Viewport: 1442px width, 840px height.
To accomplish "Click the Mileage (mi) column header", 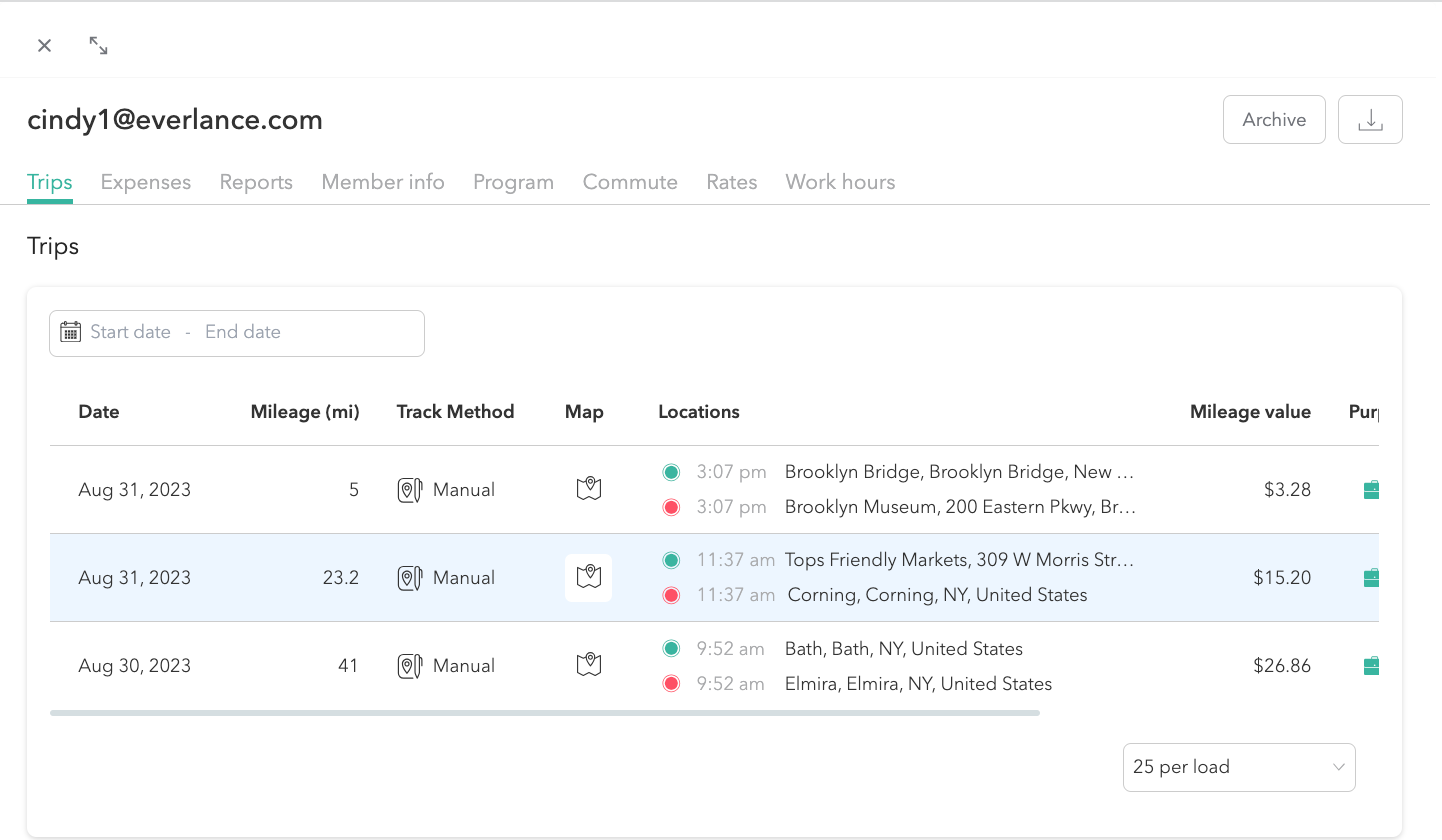I will pyautogui.click(x=305, y=412).
